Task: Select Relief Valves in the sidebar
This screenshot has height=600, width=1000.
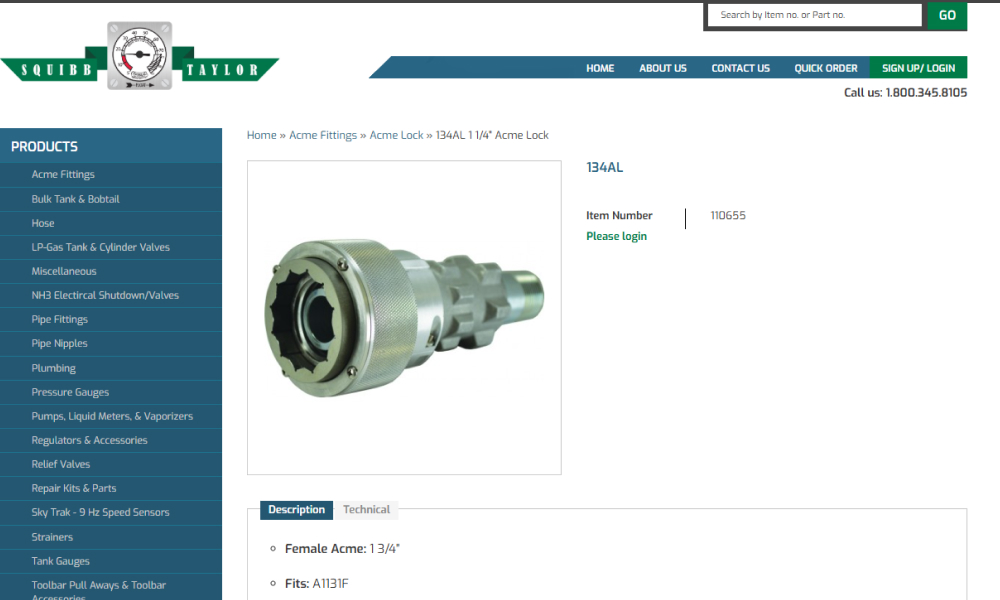Action: pos(61,464)
